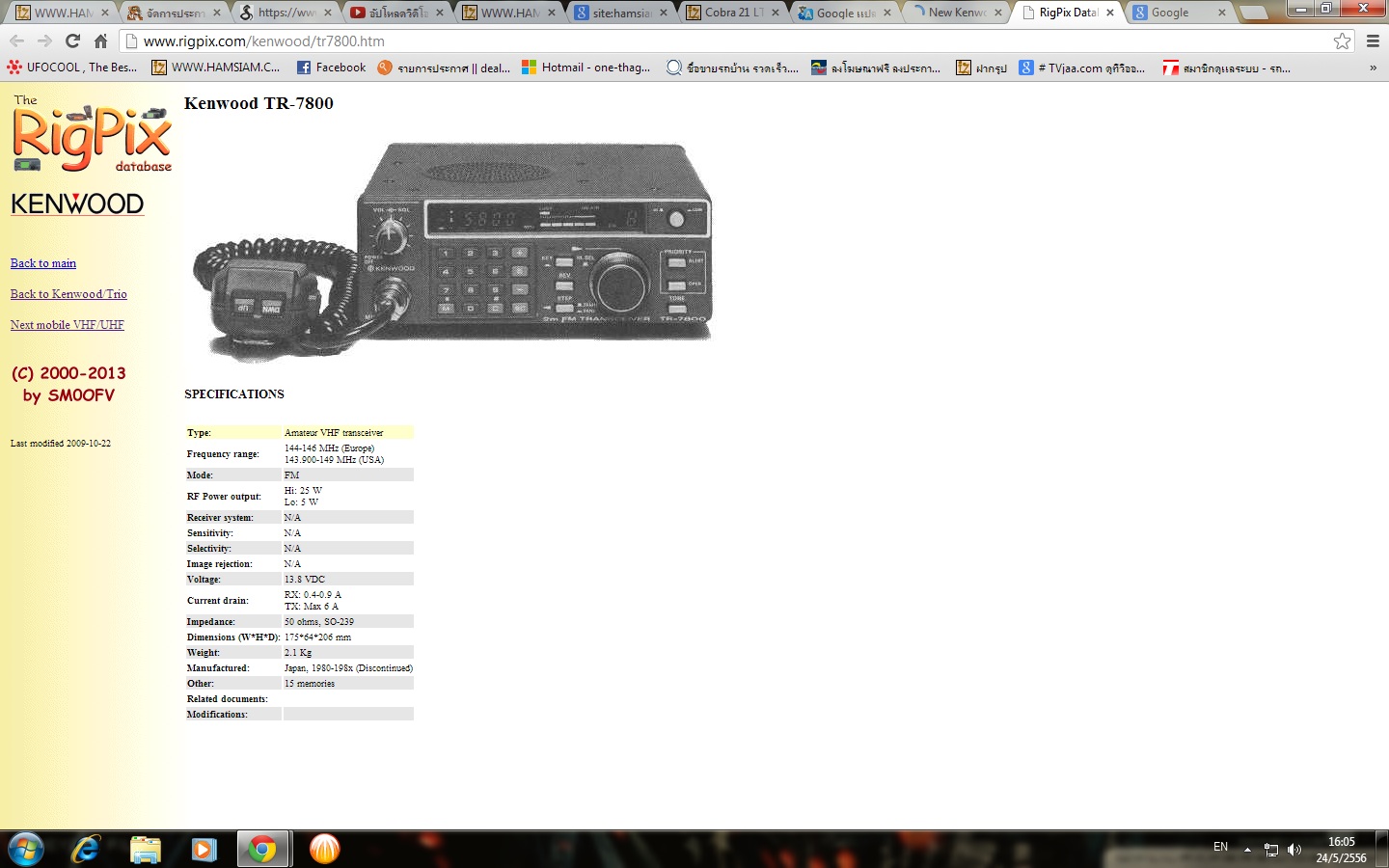Image resolution: width=1389 pixels, height=868 pixels.
Task: Click the 50 ohms, SO-239 impedance value
Action: coord(319,622)
